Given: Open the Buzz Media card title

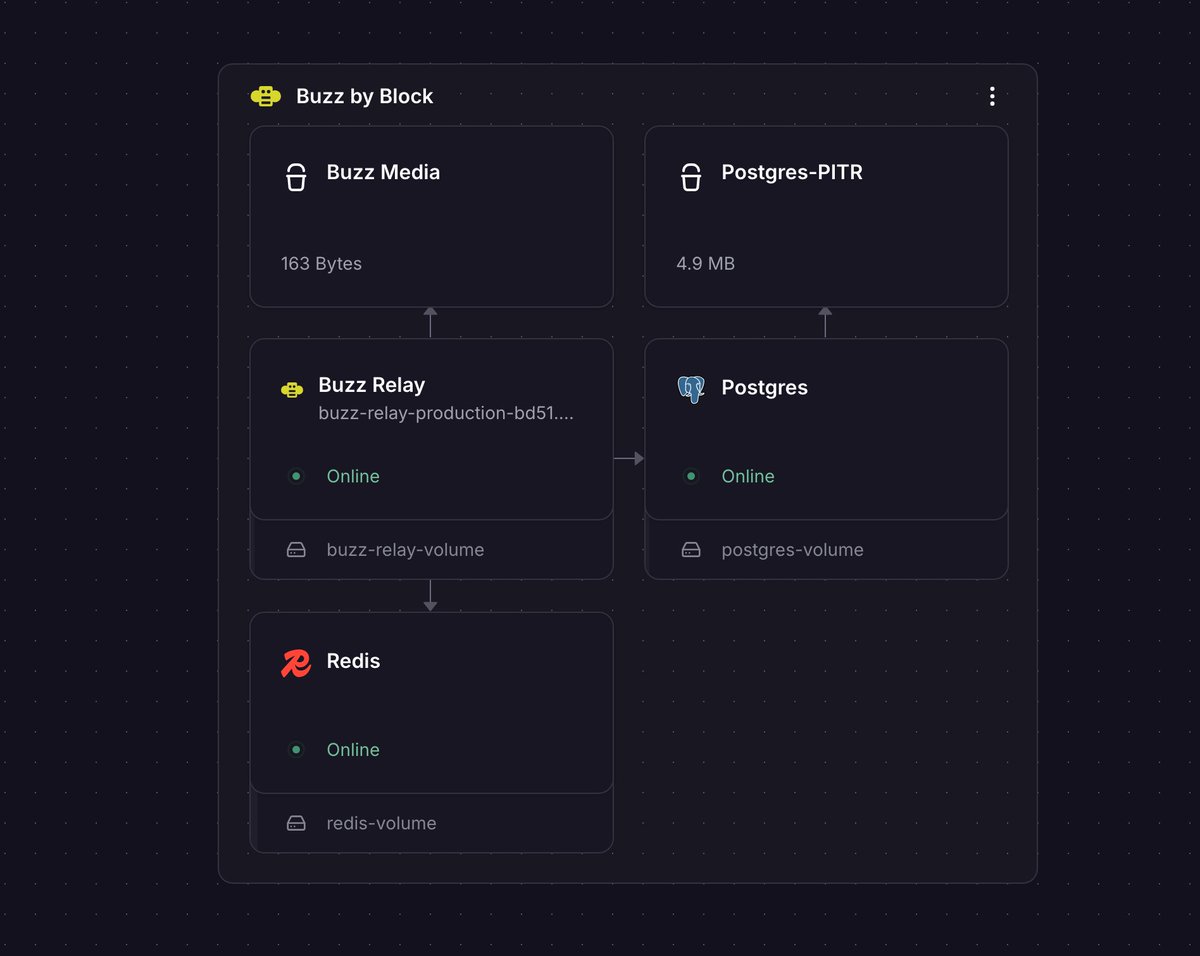Looking at the screenshot, I should pyautogui.click(x=383, y=172).
